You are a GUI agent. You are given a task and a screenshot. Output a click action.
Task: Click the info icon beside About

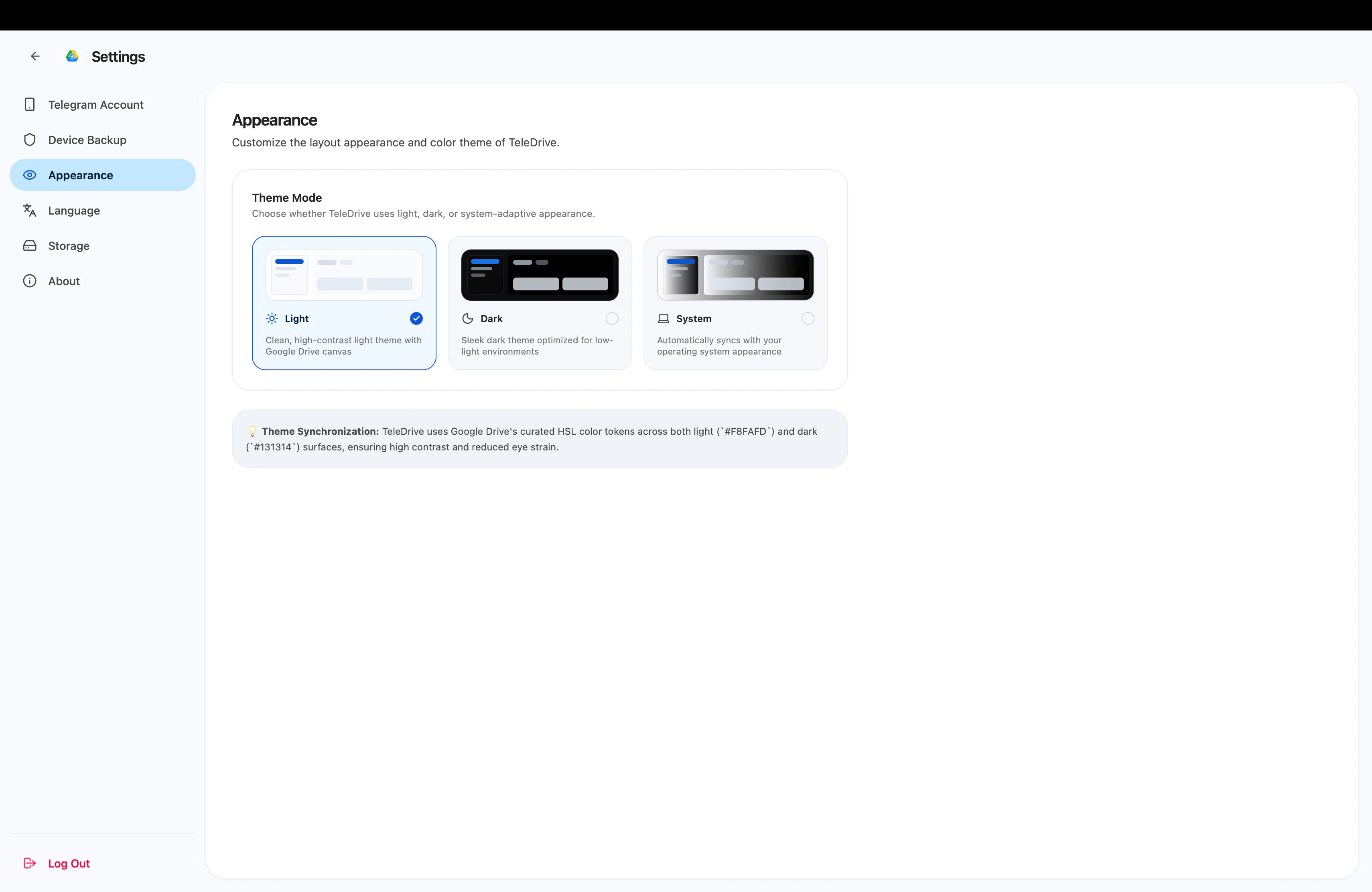[29, 281]
